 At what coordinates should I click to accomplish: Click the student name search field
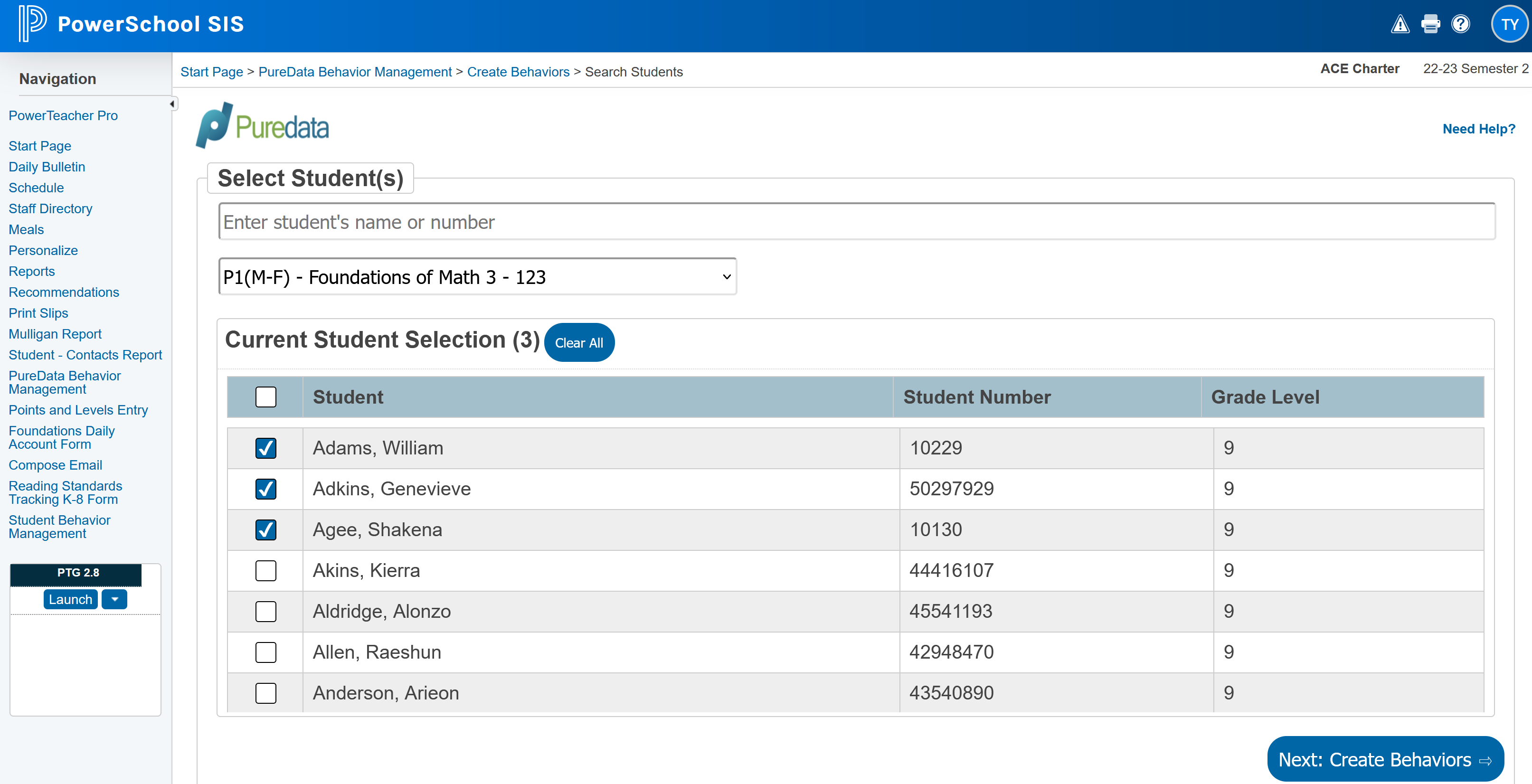pyautogui.click(x=856, y=222)
